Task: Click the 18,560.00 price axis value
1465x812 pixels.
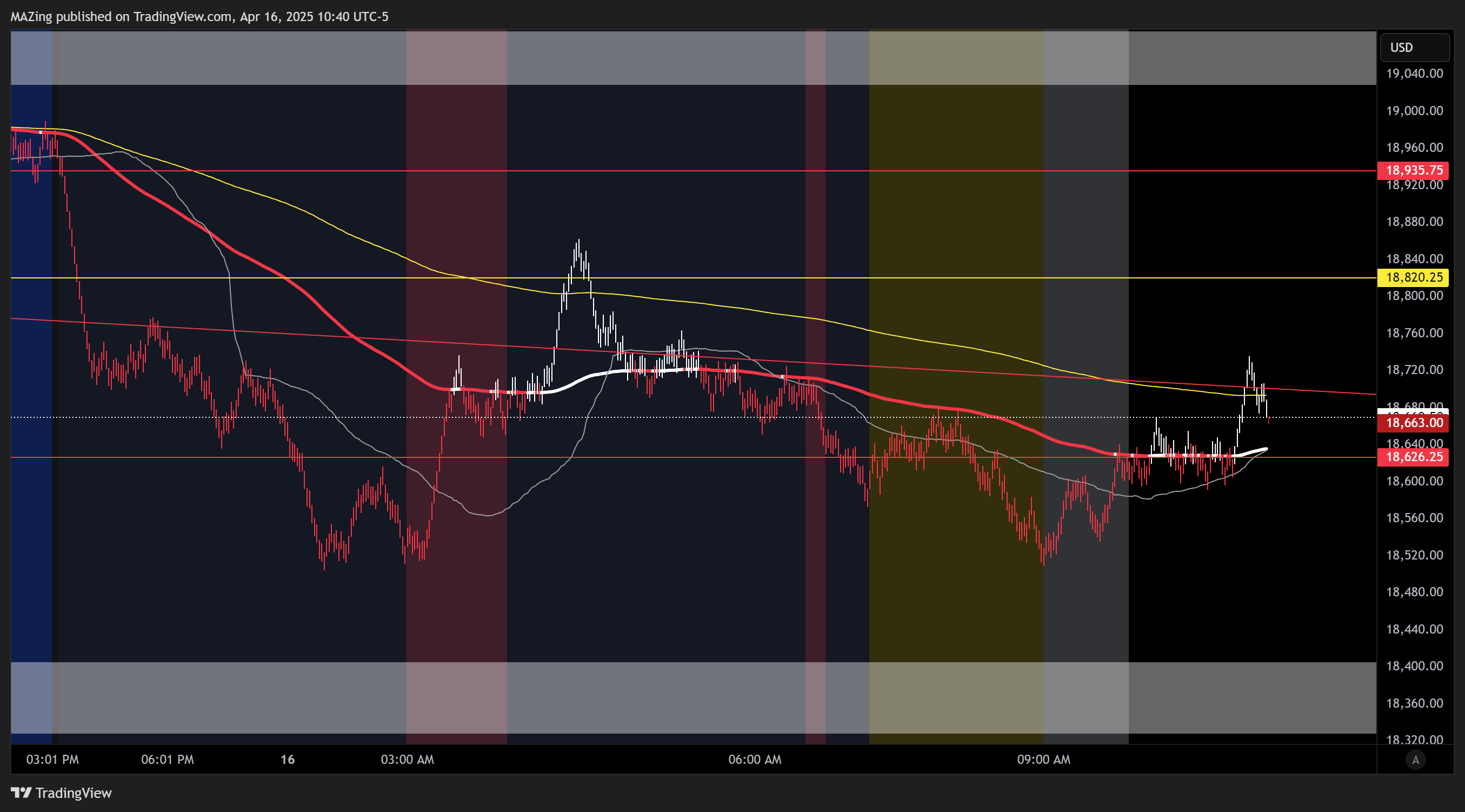Action: (1414, 518)
